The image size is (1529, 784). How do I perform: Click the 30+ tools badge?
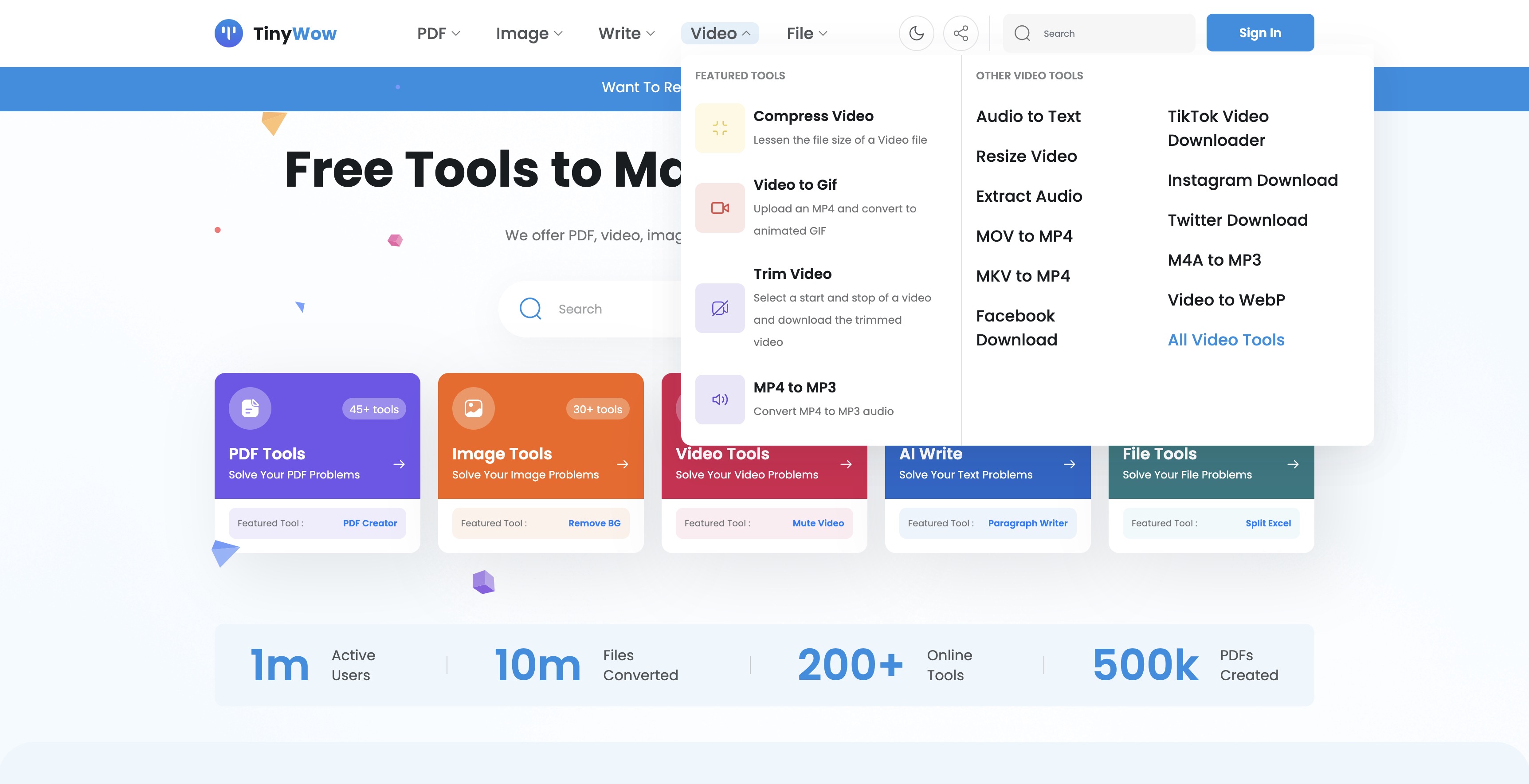click(597, 409)
